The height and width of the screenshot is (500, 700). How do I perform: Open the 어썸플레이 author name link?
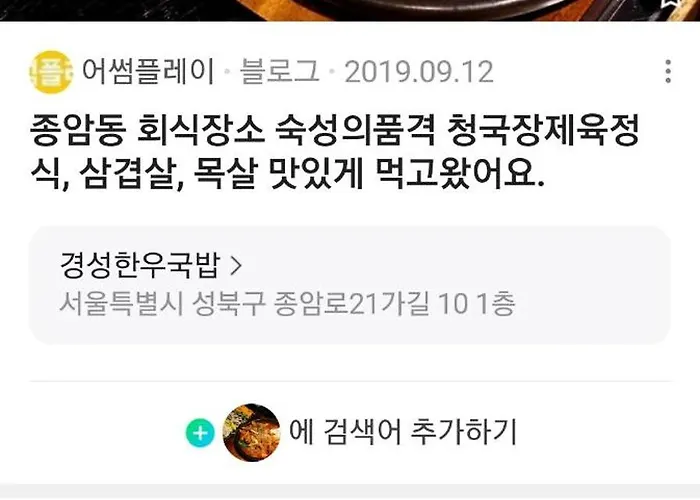(x=149, y=72)
